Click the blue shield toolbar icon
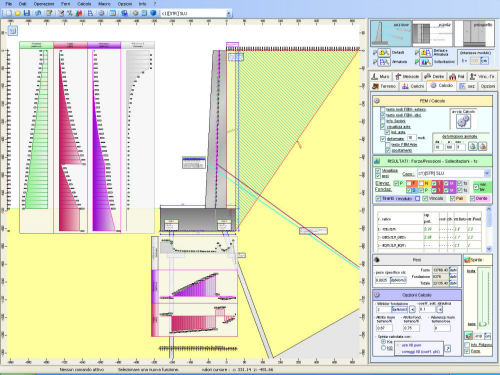 click(153, 13)
